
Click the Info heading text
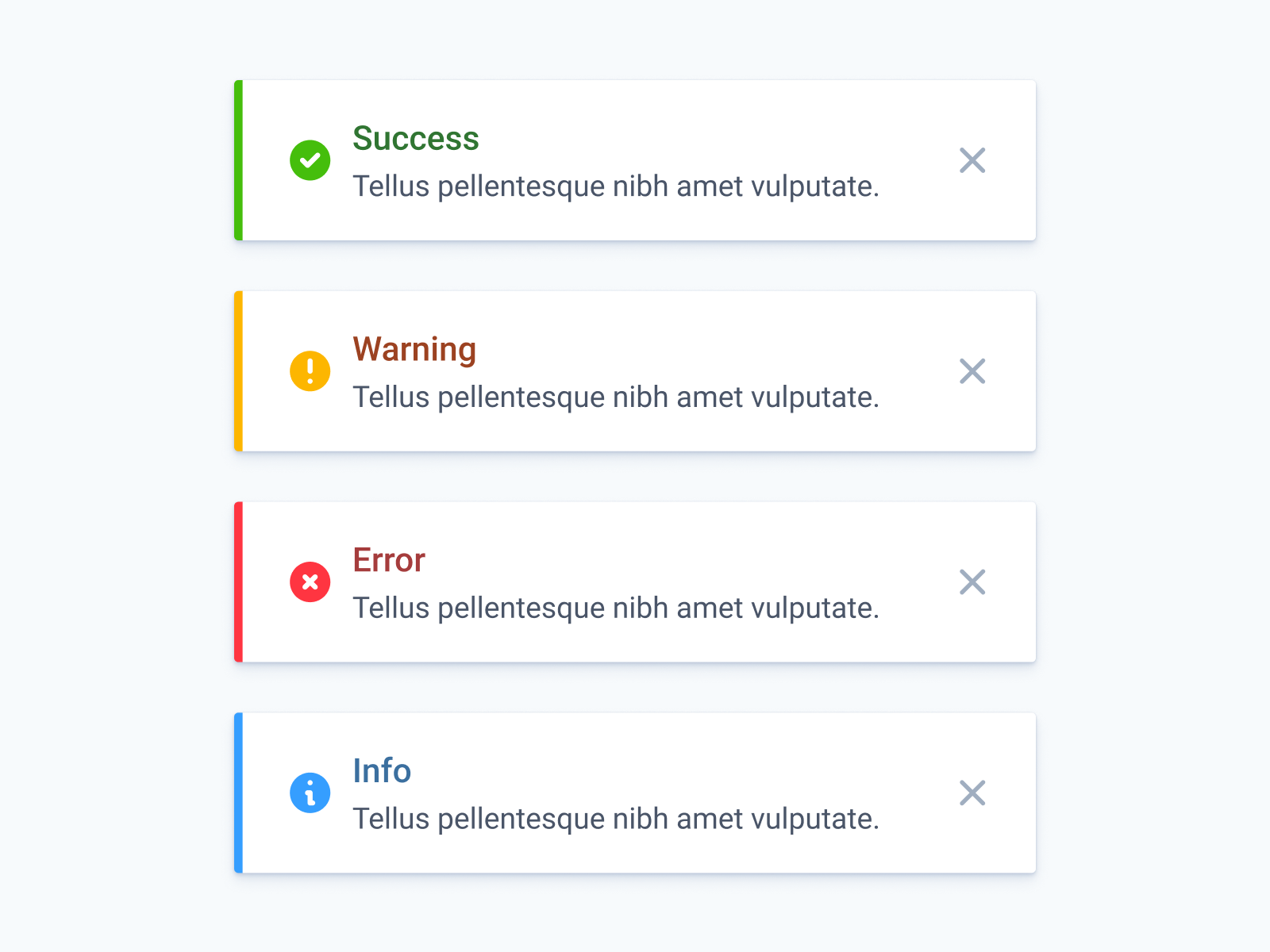coord(382,770)
